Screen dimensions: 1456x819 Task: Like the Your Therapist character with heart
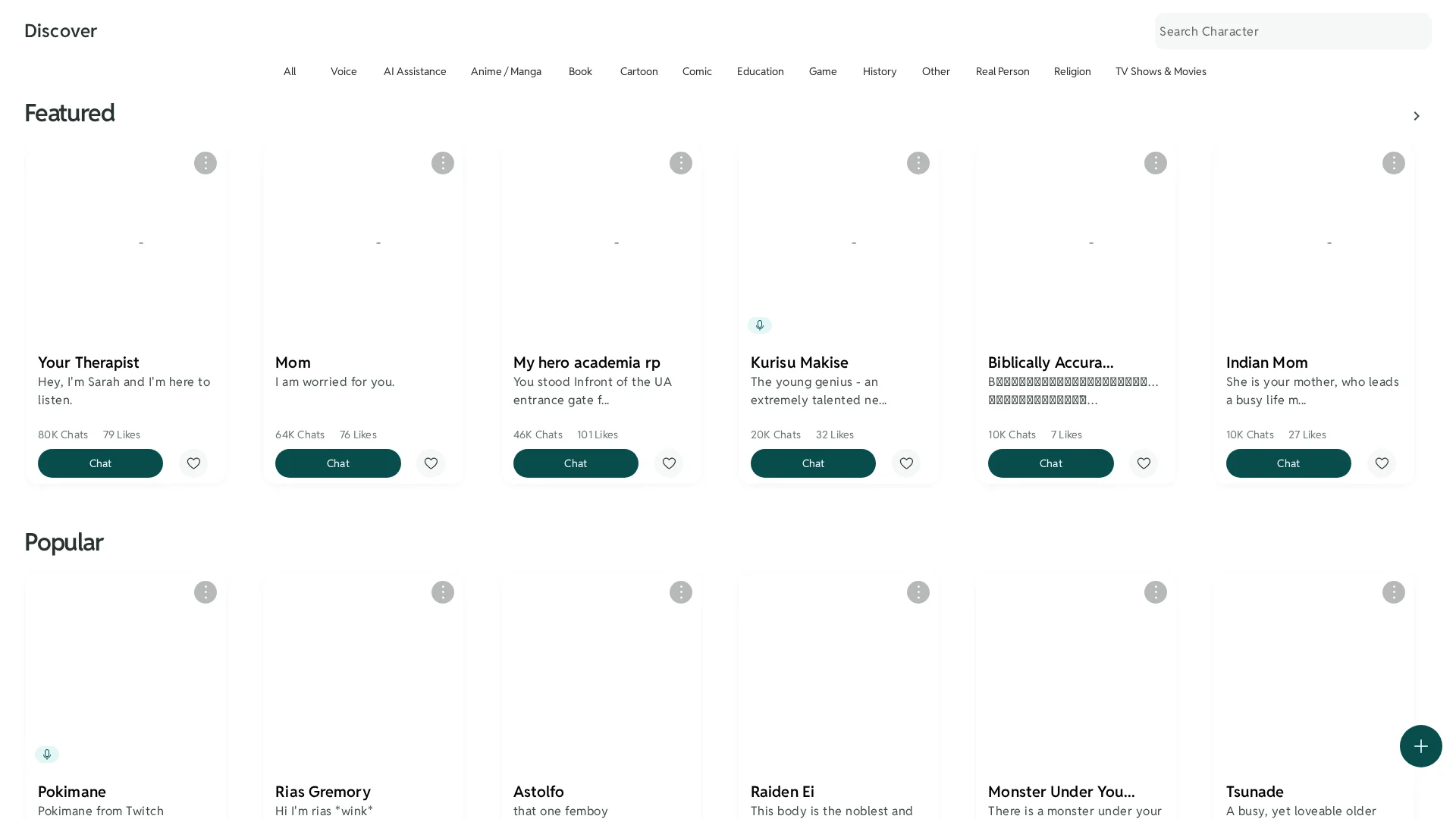tap(193, 463)
